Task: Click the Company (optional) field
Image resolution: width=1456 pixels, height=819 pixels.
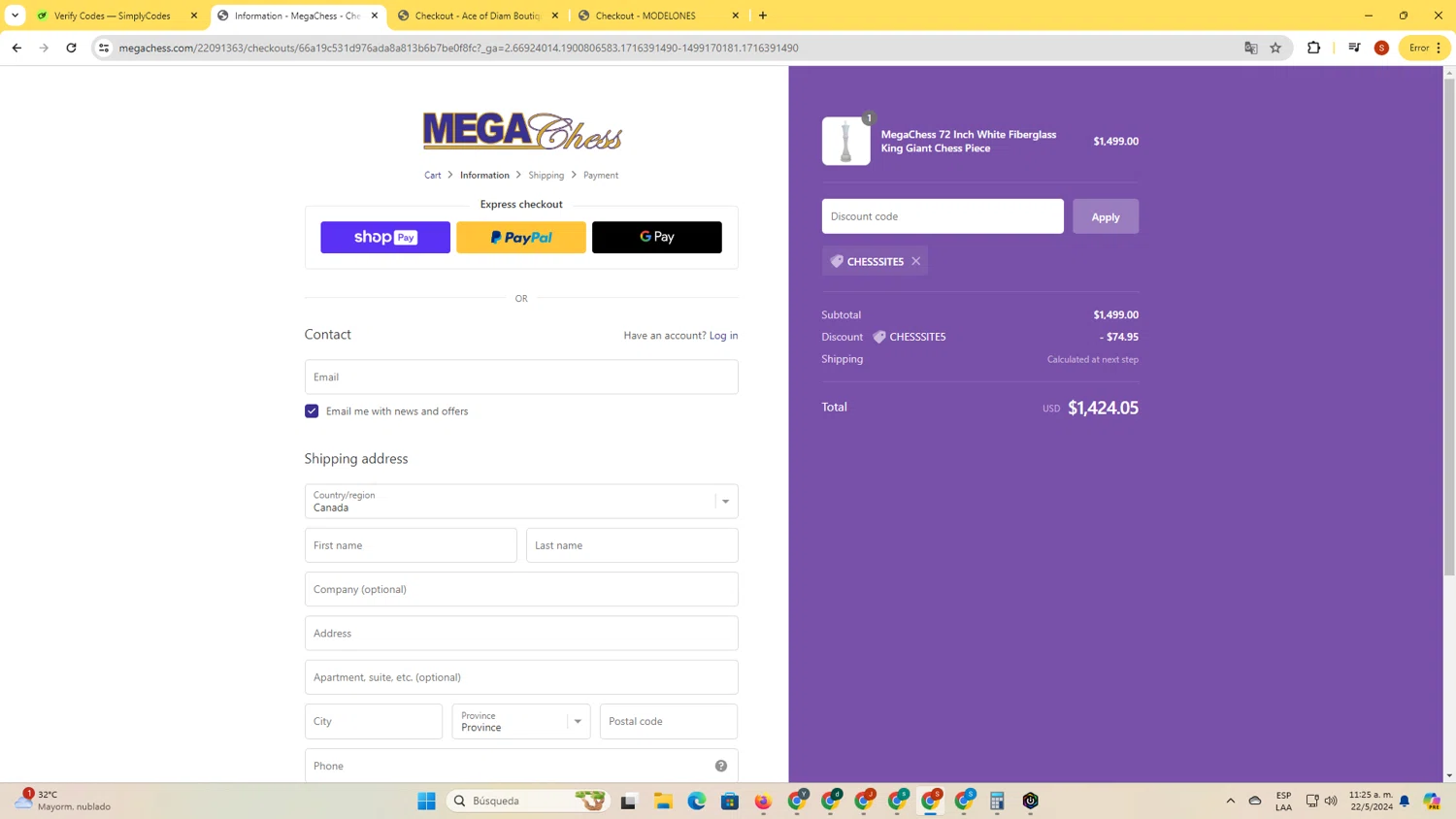Action: coord(521,589)
